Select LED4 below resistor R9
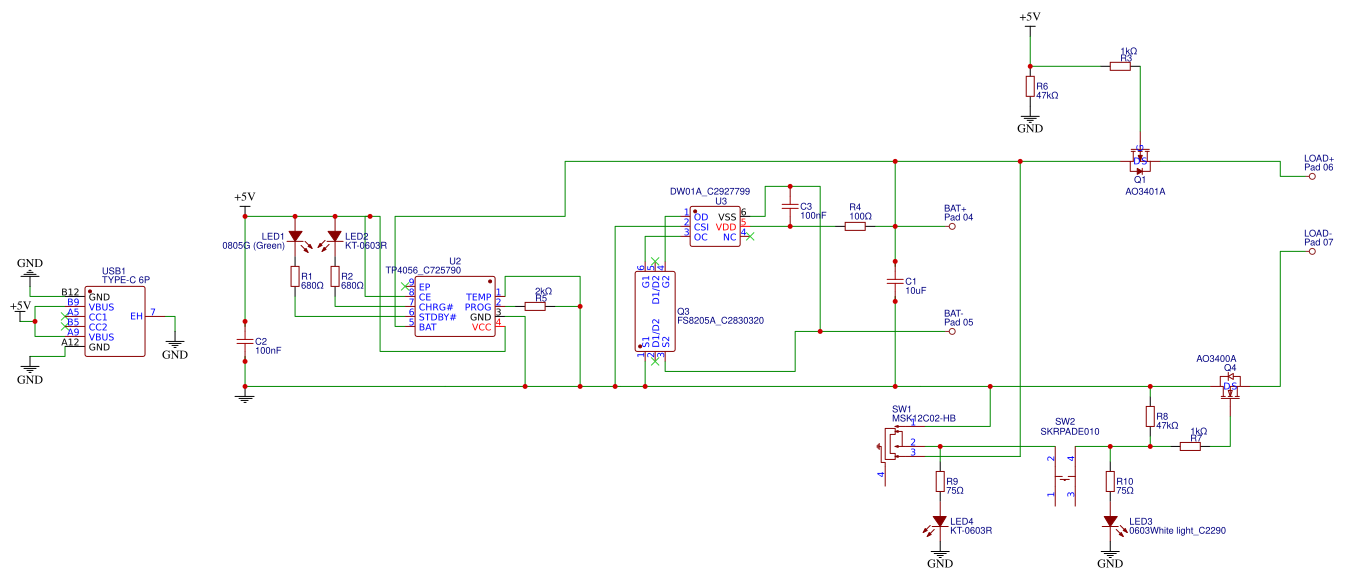Image resolution: width=1345 pixels, height=580 pixels. coord(939,523)
